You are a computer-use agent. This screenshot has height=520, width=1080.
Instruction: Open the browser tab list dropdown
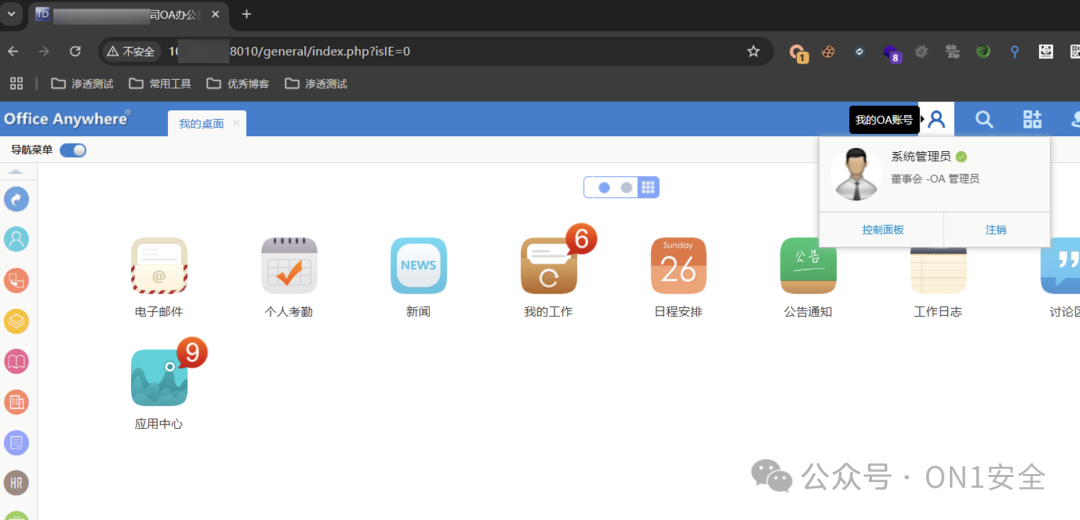point(10,14)
